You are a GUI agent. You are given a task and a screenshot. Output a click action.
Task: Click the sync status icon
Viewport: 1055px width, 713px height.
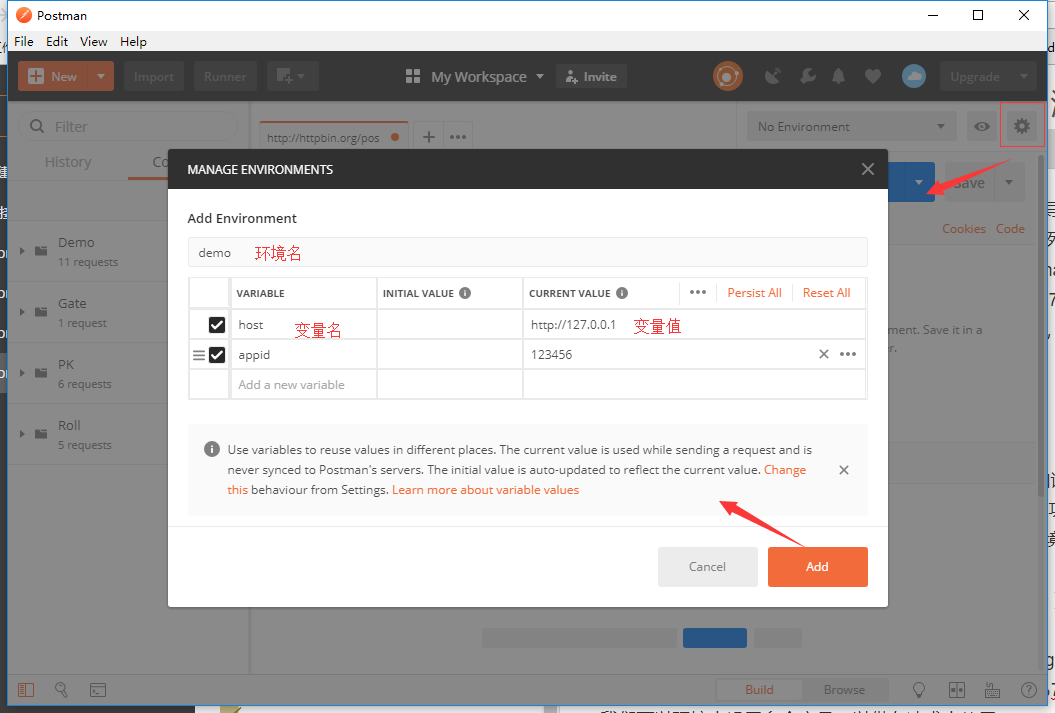727,76
